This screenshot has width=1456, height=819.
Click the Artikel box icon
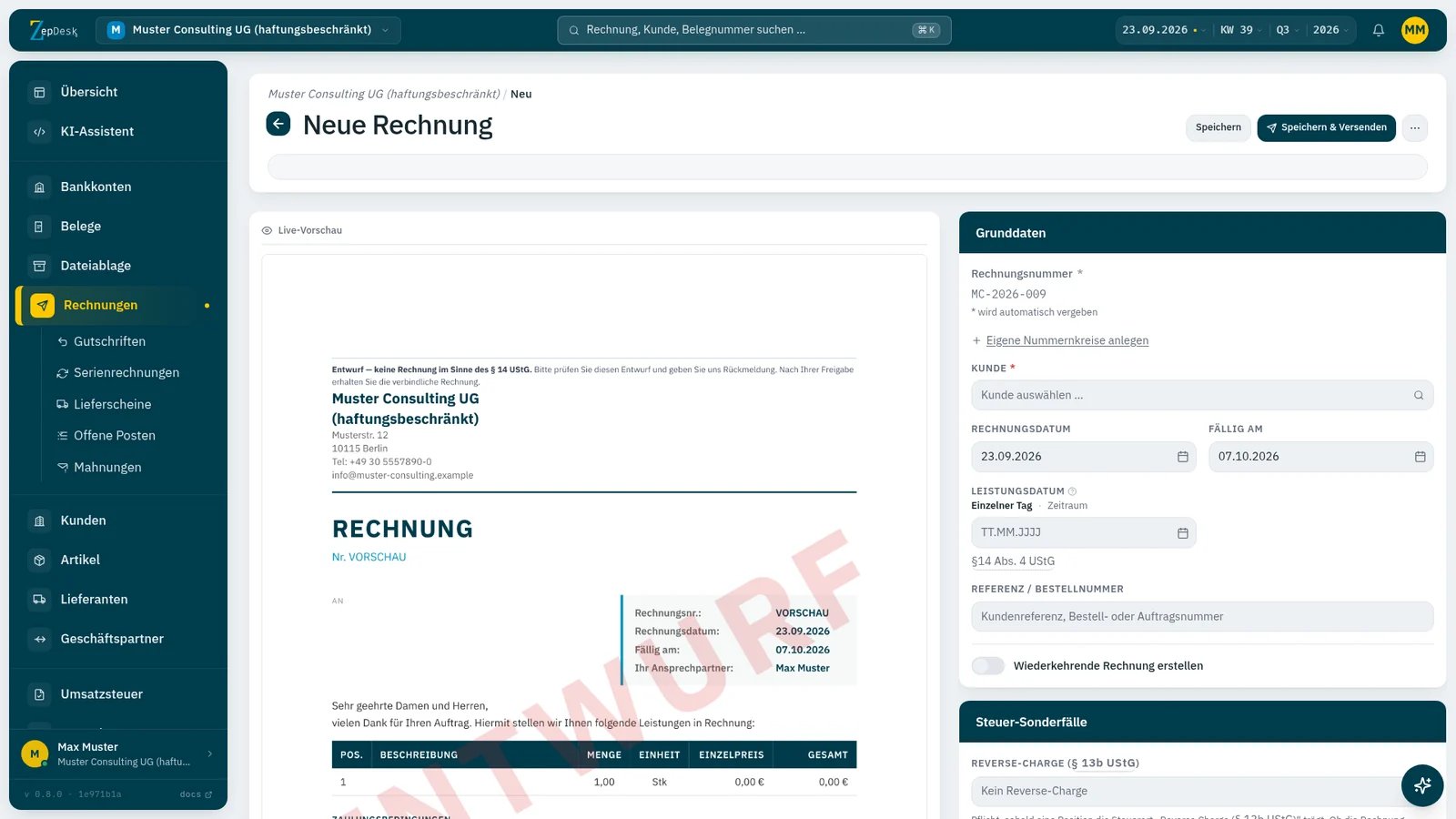[39, 561]
